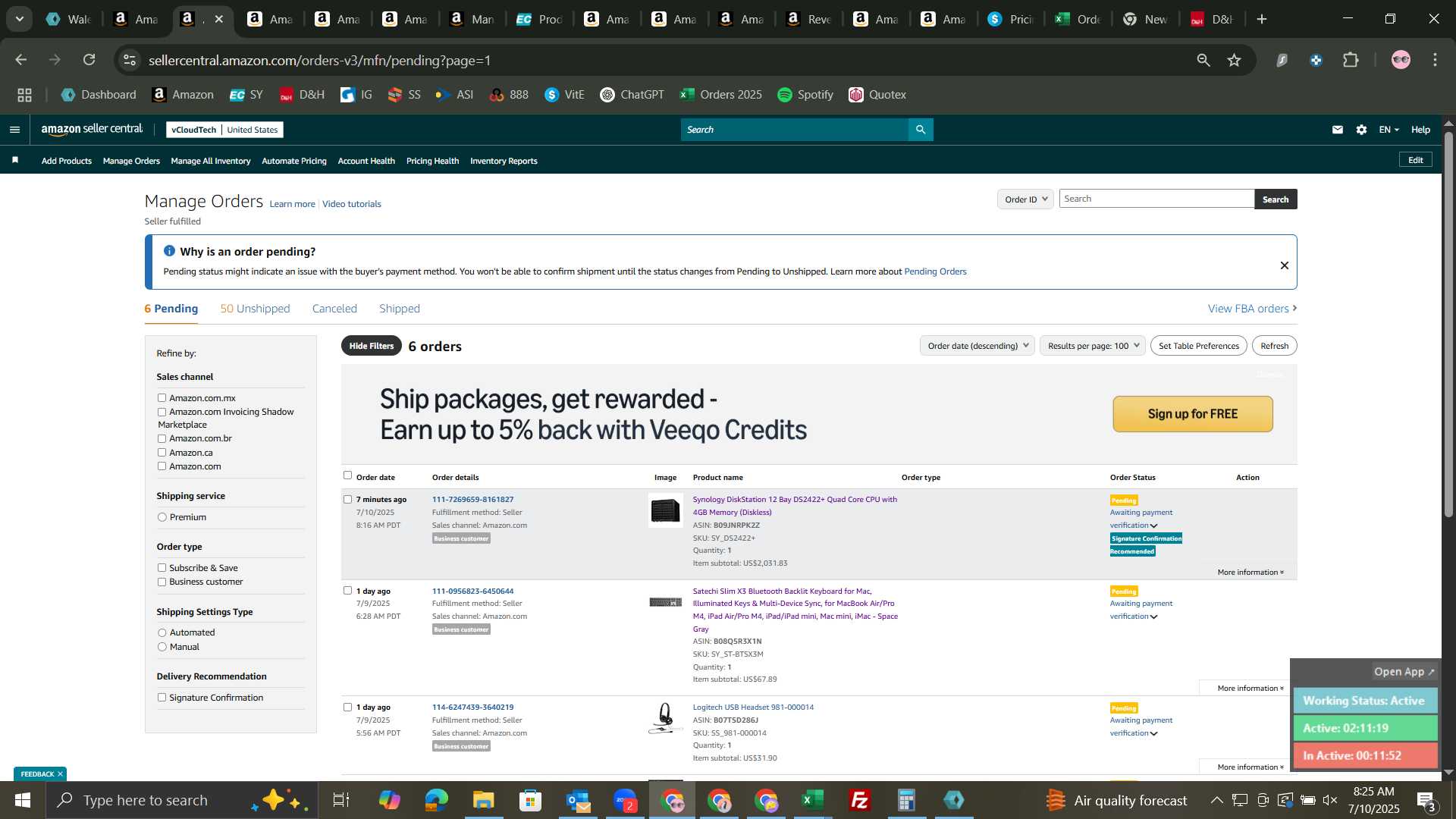Open the Order ID search type dropdown
This screenshot has width=1456, height=819.
point(1025,199)
